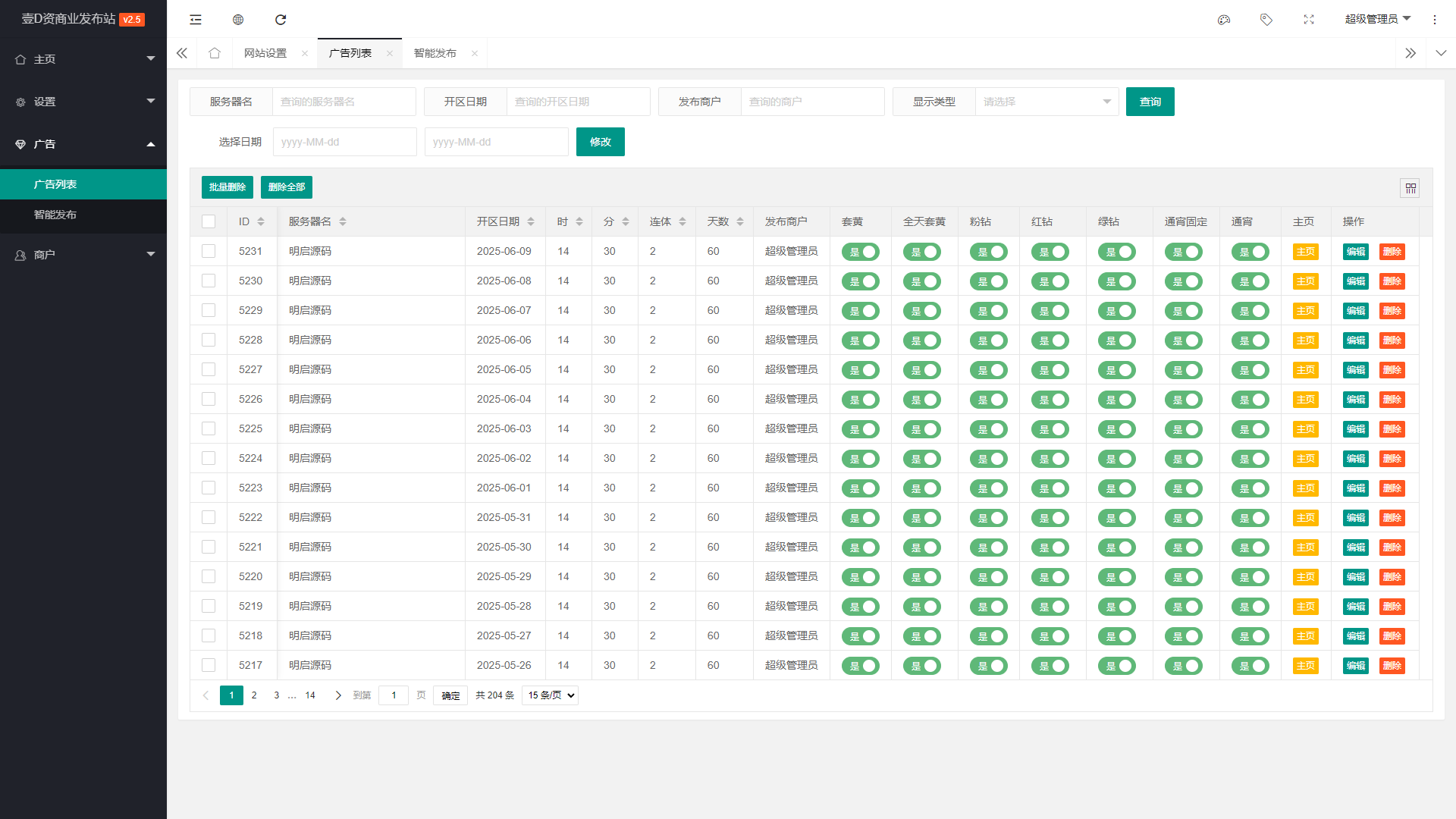Disable the 通宵 toggle for ID 5217

(x=1251, y=665)
